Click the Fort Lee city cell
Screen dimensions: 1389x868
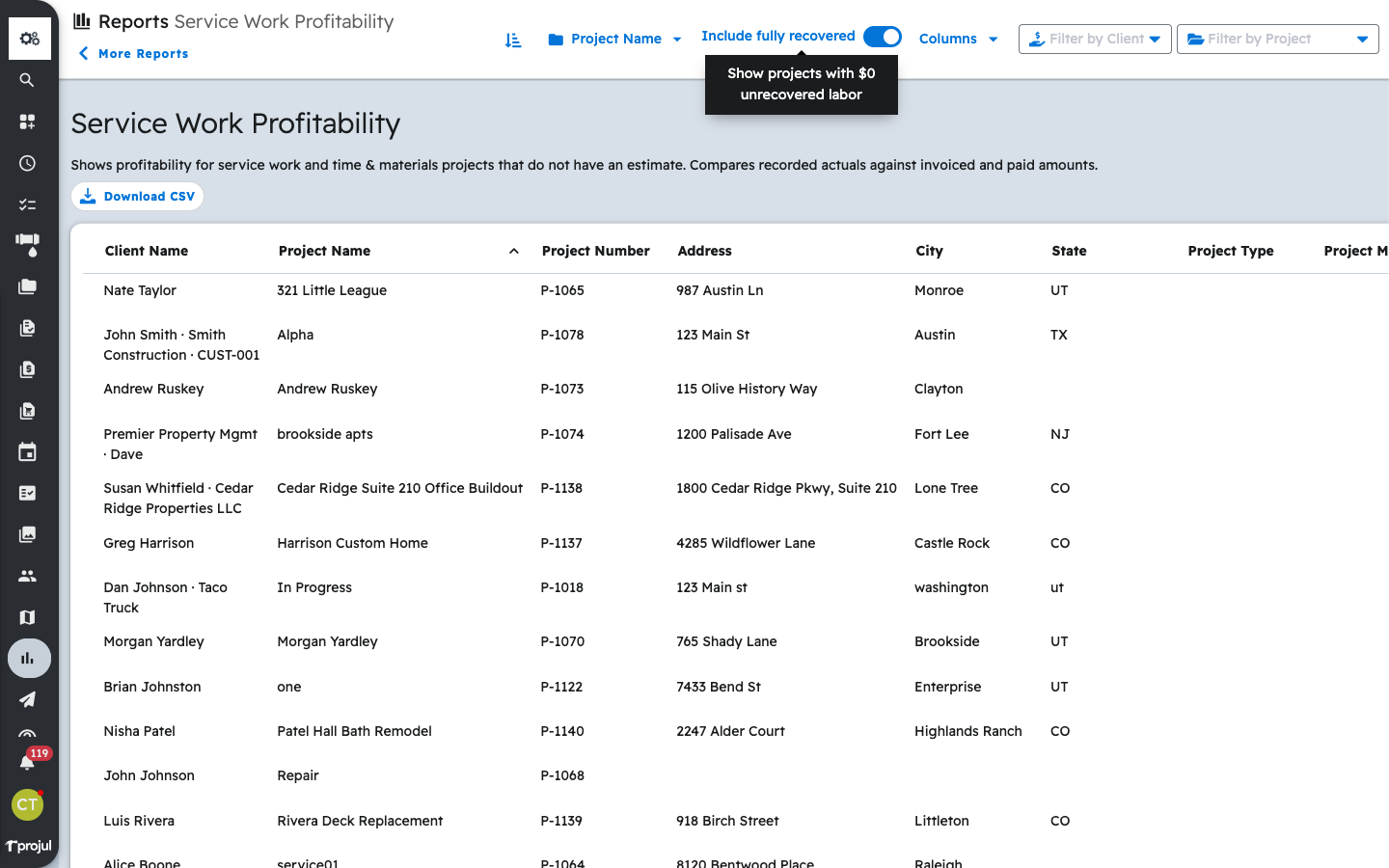point(941,434)
